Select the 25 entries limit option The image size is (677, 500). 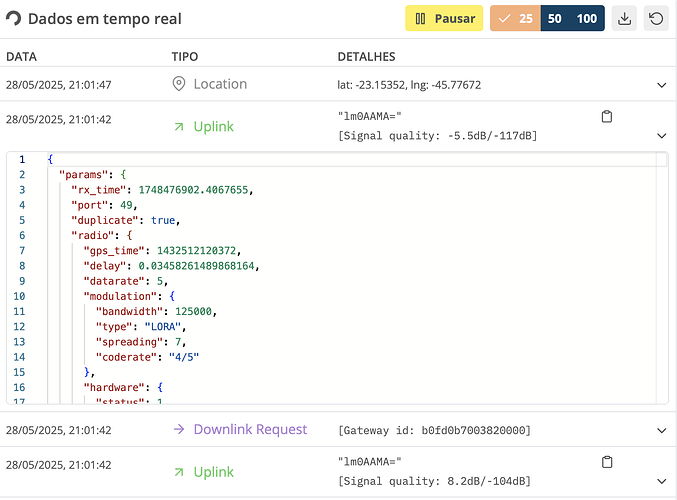(x=515, y=19)
